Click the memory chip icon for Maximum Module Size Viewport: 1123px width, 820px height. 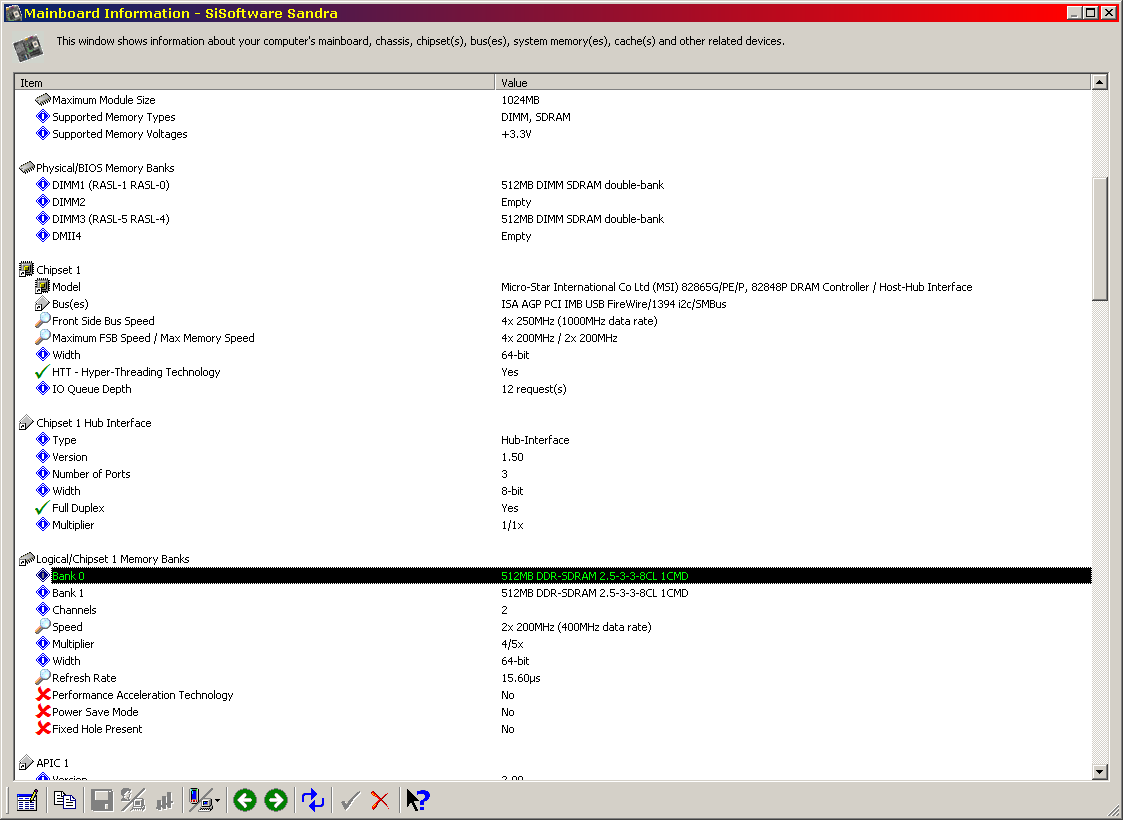click(43, 100)
